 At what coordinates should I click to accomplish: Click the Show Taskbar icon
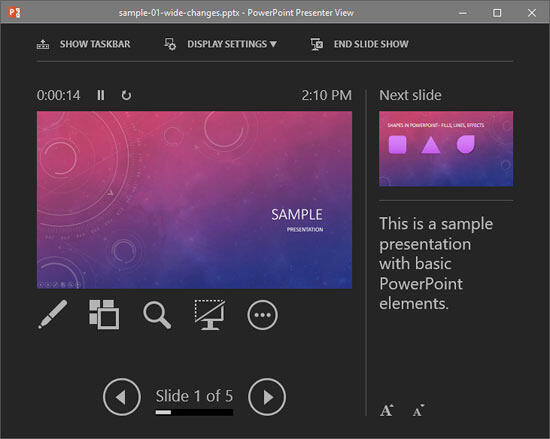(x=43, y=44)
